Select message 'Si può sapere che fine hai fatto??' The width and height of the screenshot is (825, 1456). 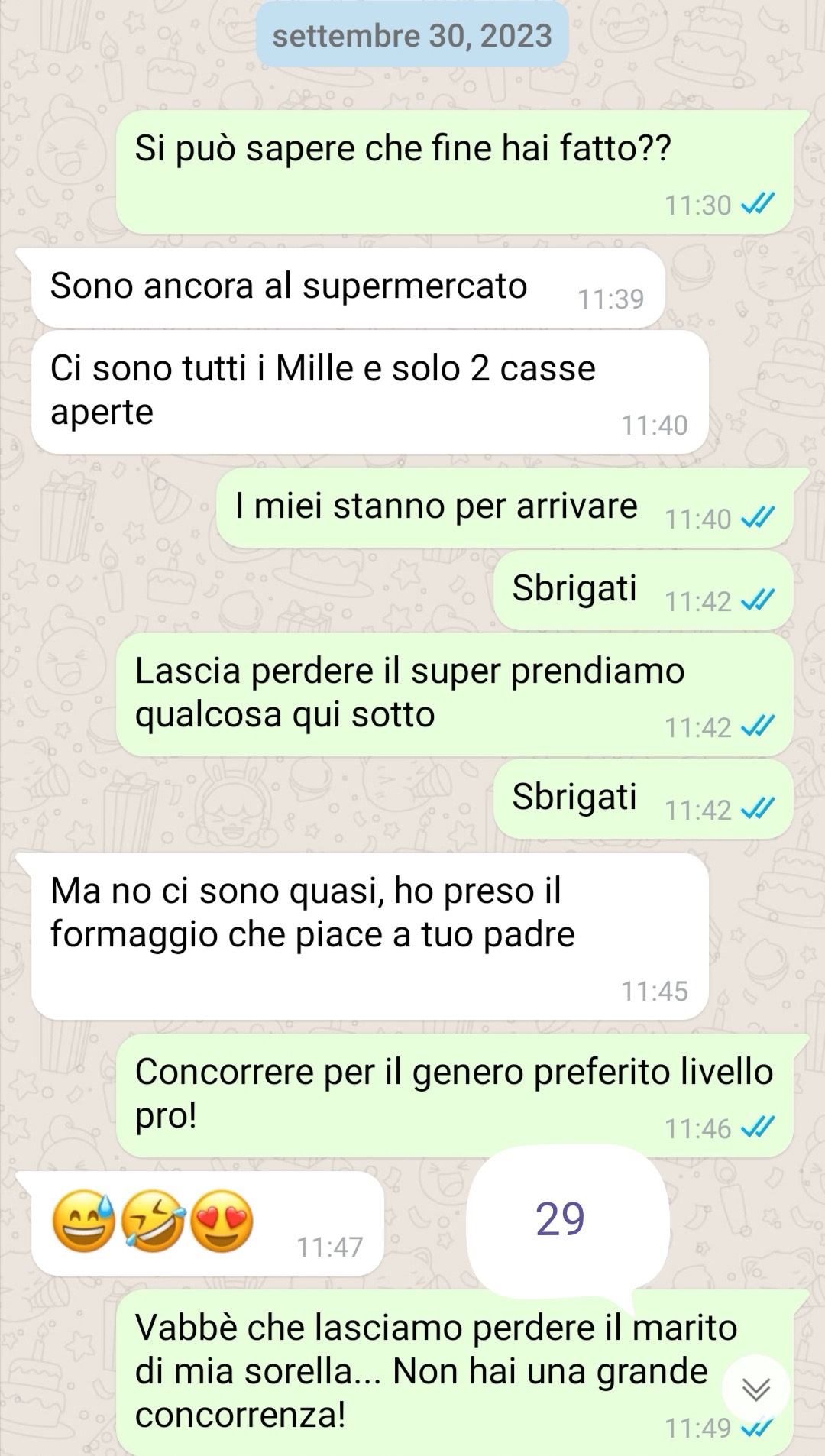[455, 172]
